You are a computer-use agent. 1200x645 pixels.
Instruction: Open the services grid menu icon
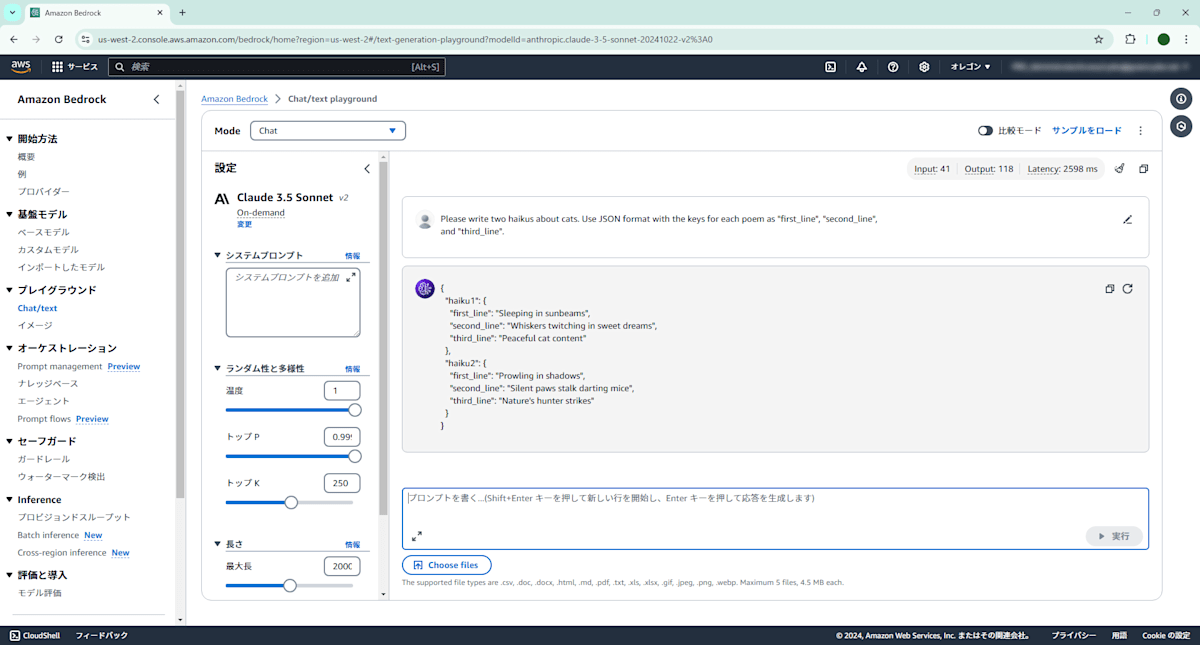57,67
